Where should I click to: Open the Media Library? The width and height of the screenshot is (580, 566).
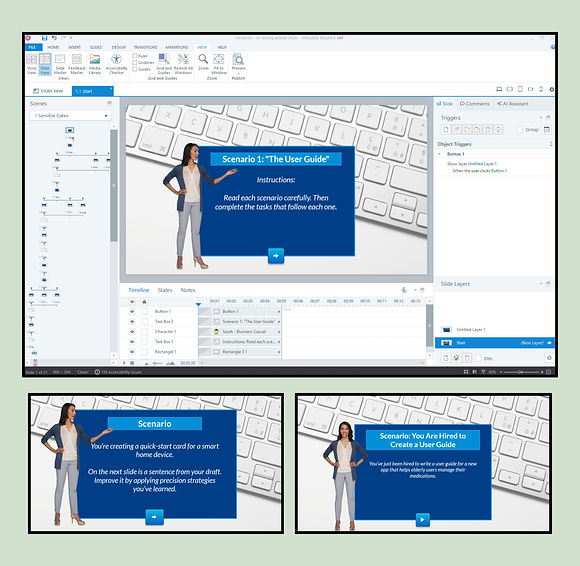point(95,64)
